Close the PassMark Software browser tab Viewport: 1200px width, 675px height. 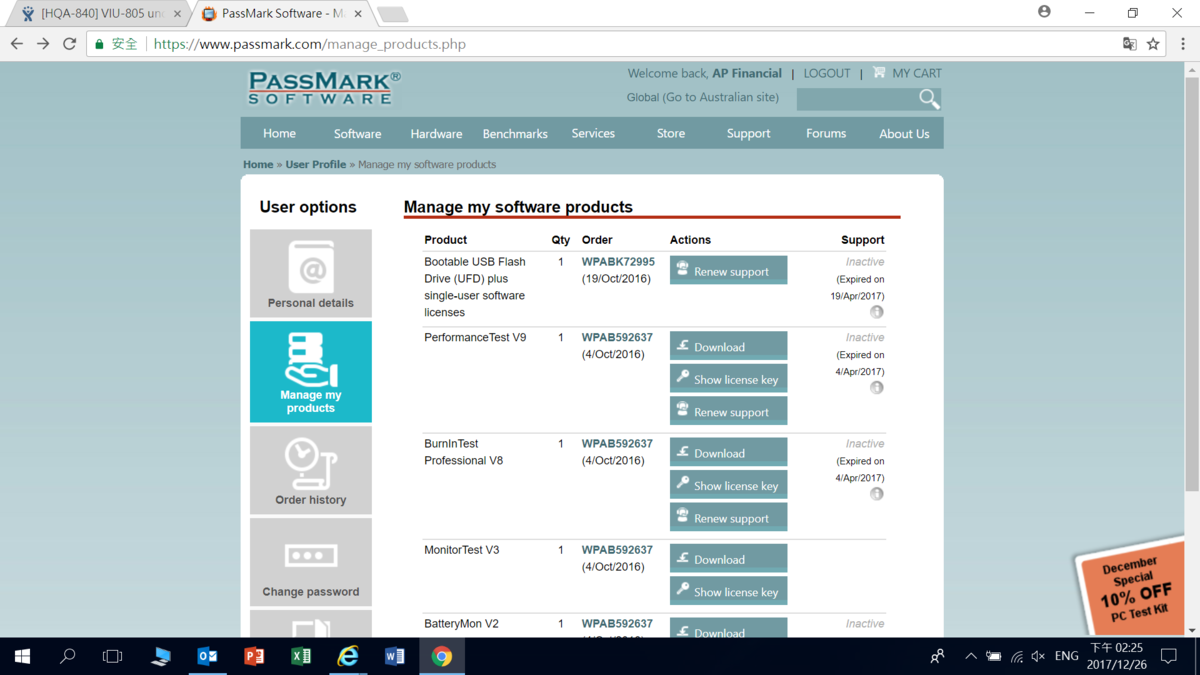358,14
